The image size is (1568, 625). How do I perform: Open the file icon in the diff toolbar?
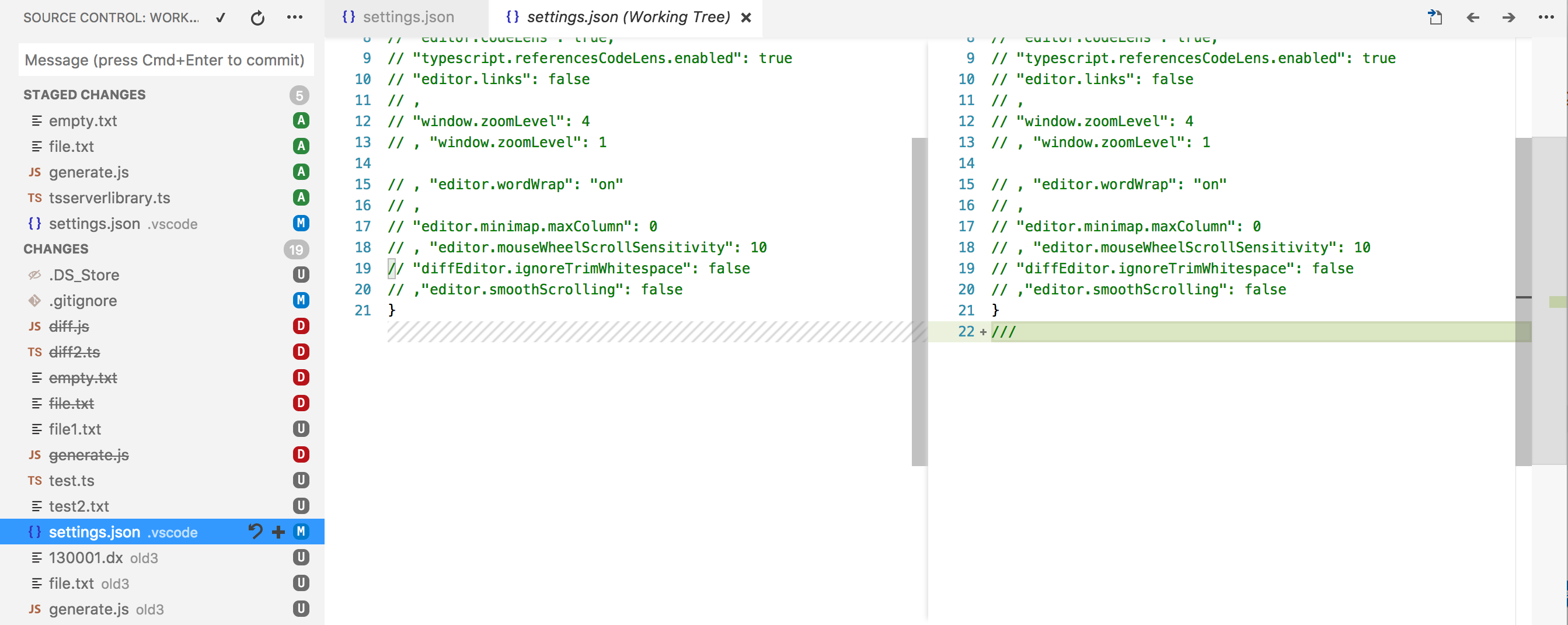click(1435, 18)
